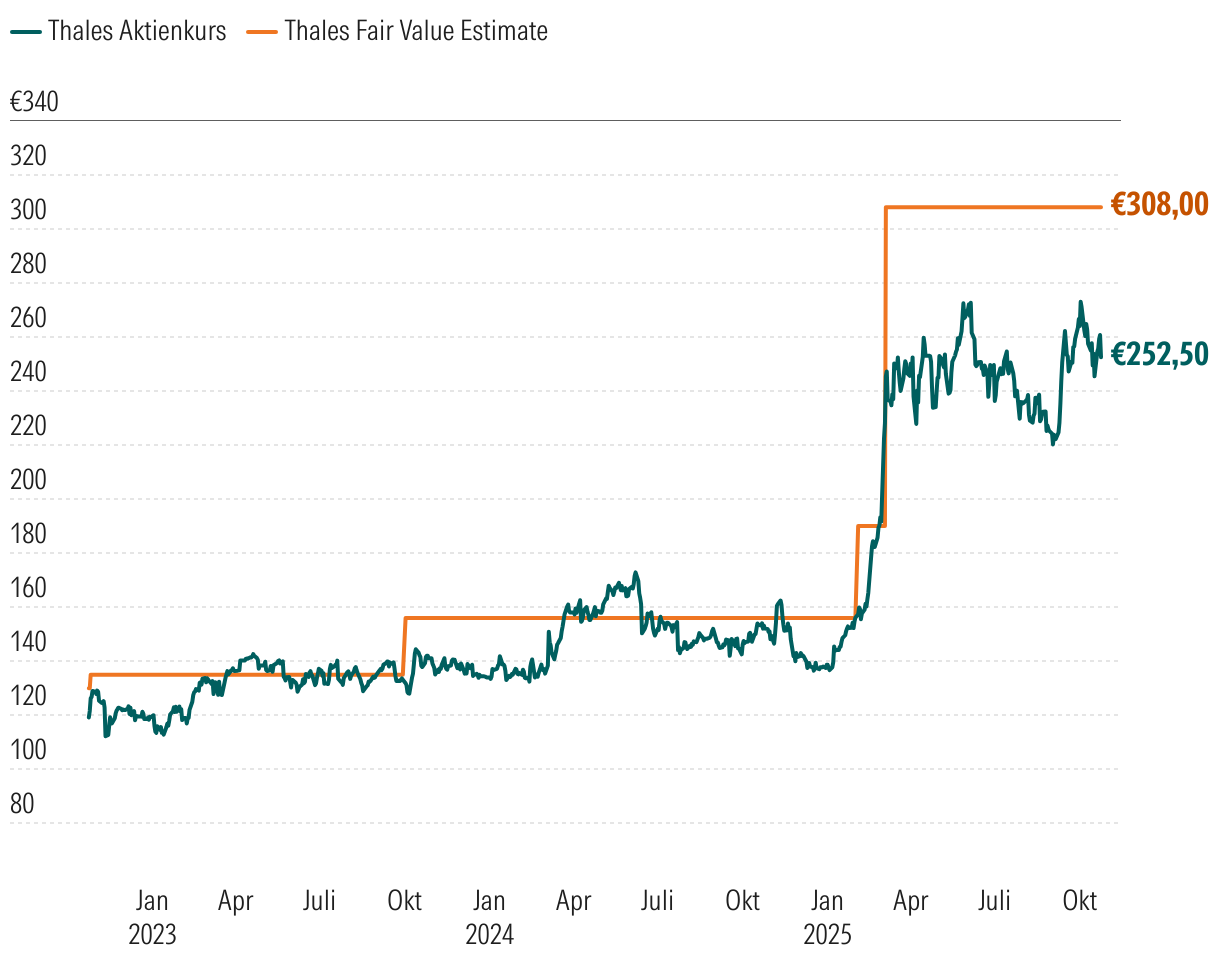Click the €340 y-axis label
The width and height of the screenshot is (1220, 964).
click(33, 103)
